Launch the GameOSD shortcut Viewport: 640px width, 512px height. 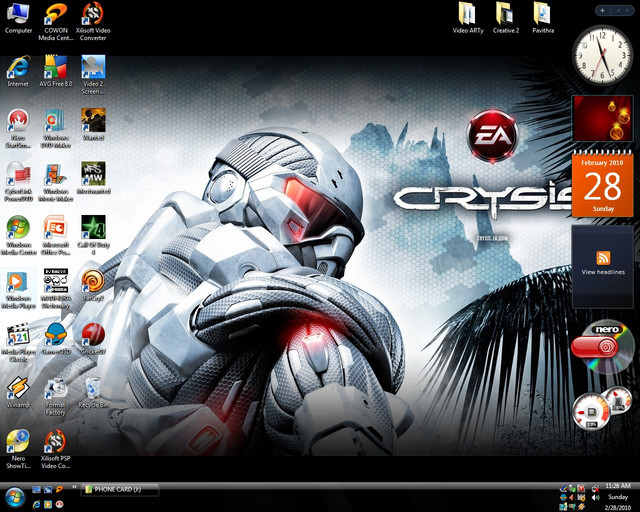[x=56, y=339]
